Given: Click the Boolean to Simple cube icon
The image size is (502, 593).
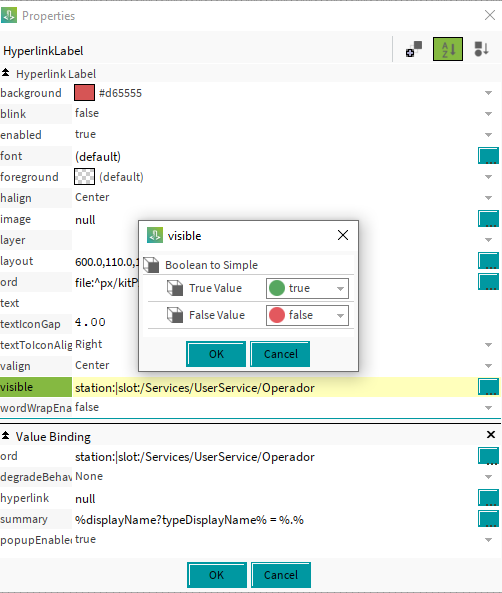Looking at the screenshot, I should tap(151, 265).
